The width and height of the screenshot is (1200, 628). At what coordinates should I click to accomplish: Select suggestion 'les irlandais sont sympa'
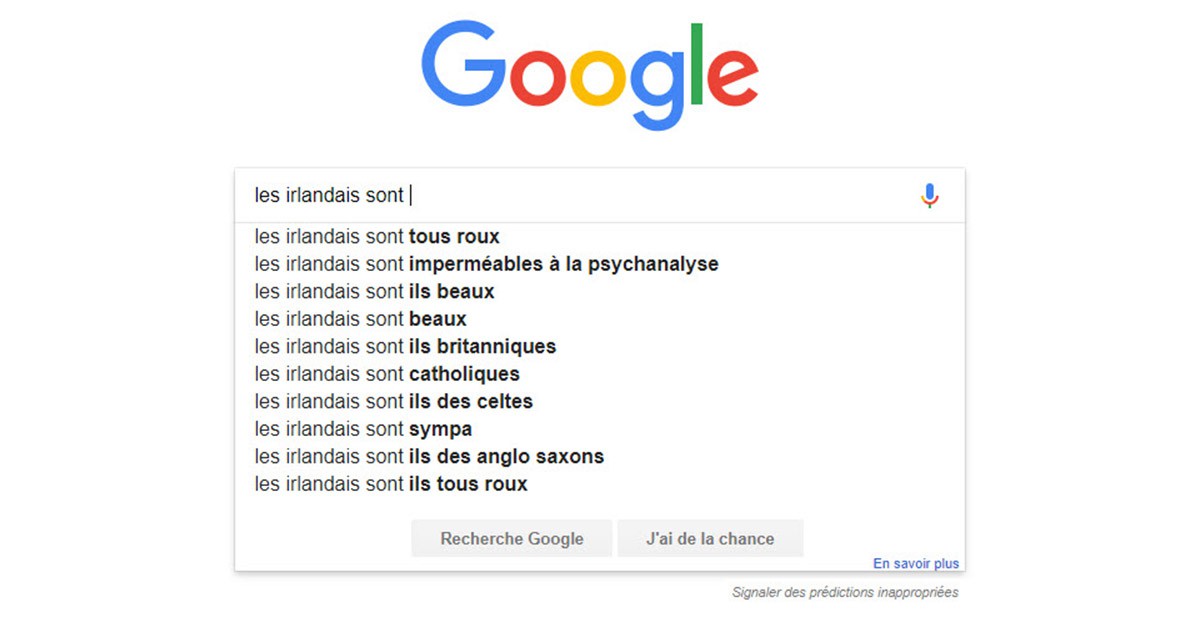click(362, 428)
